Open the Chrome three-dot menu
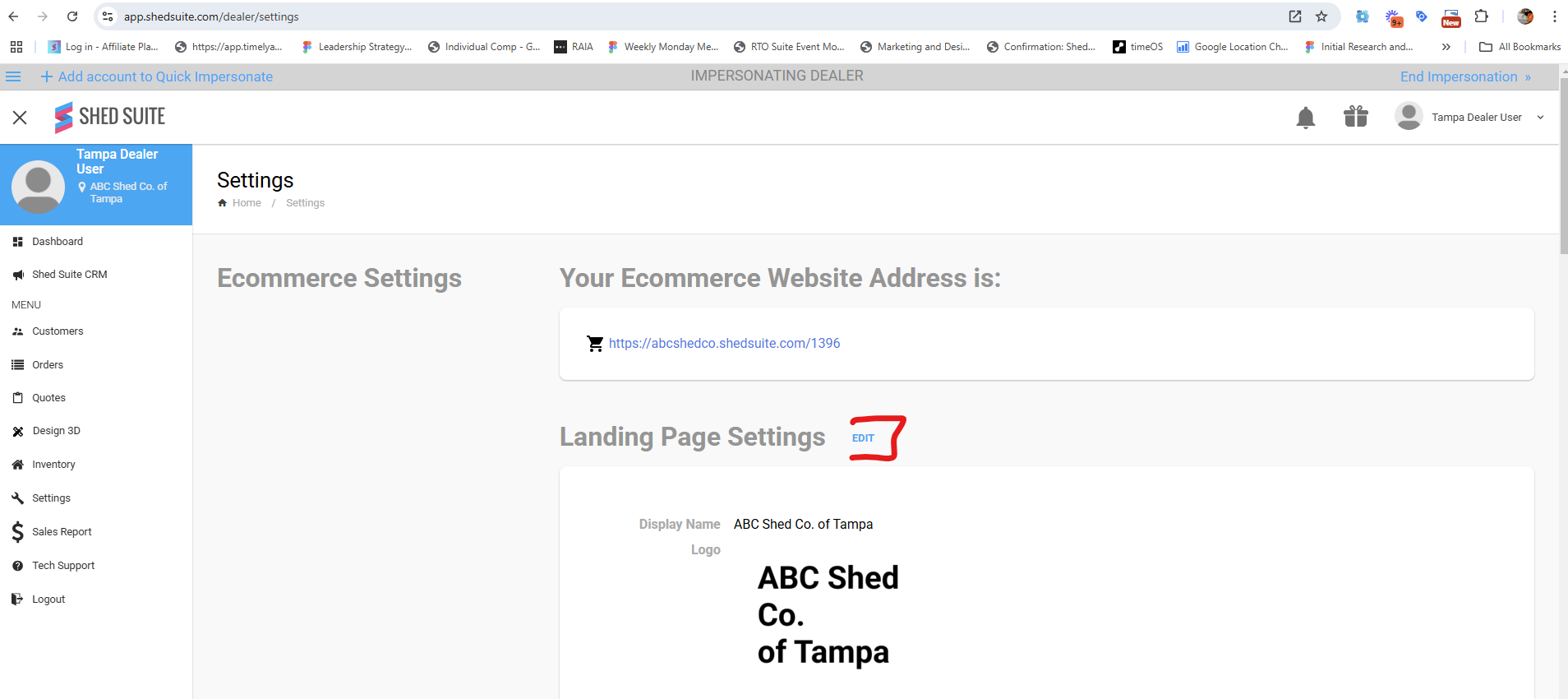This screenshot has width=1568, height=699. pyautogui.click(x=1555, y=16)
